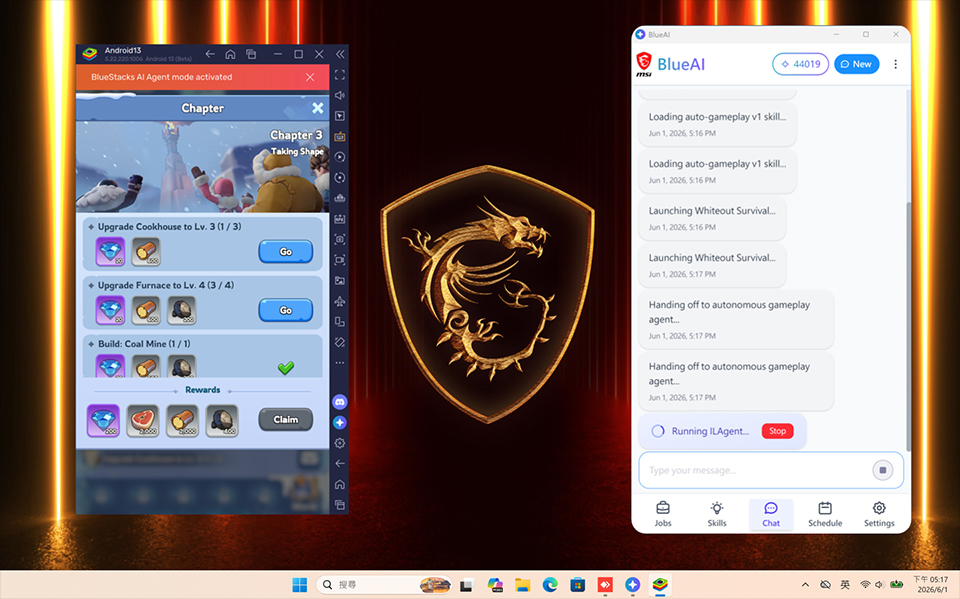This screenshot has width=960, height=599.
Task: Rotate the BlueStacks screen
Action: (340, 342)
